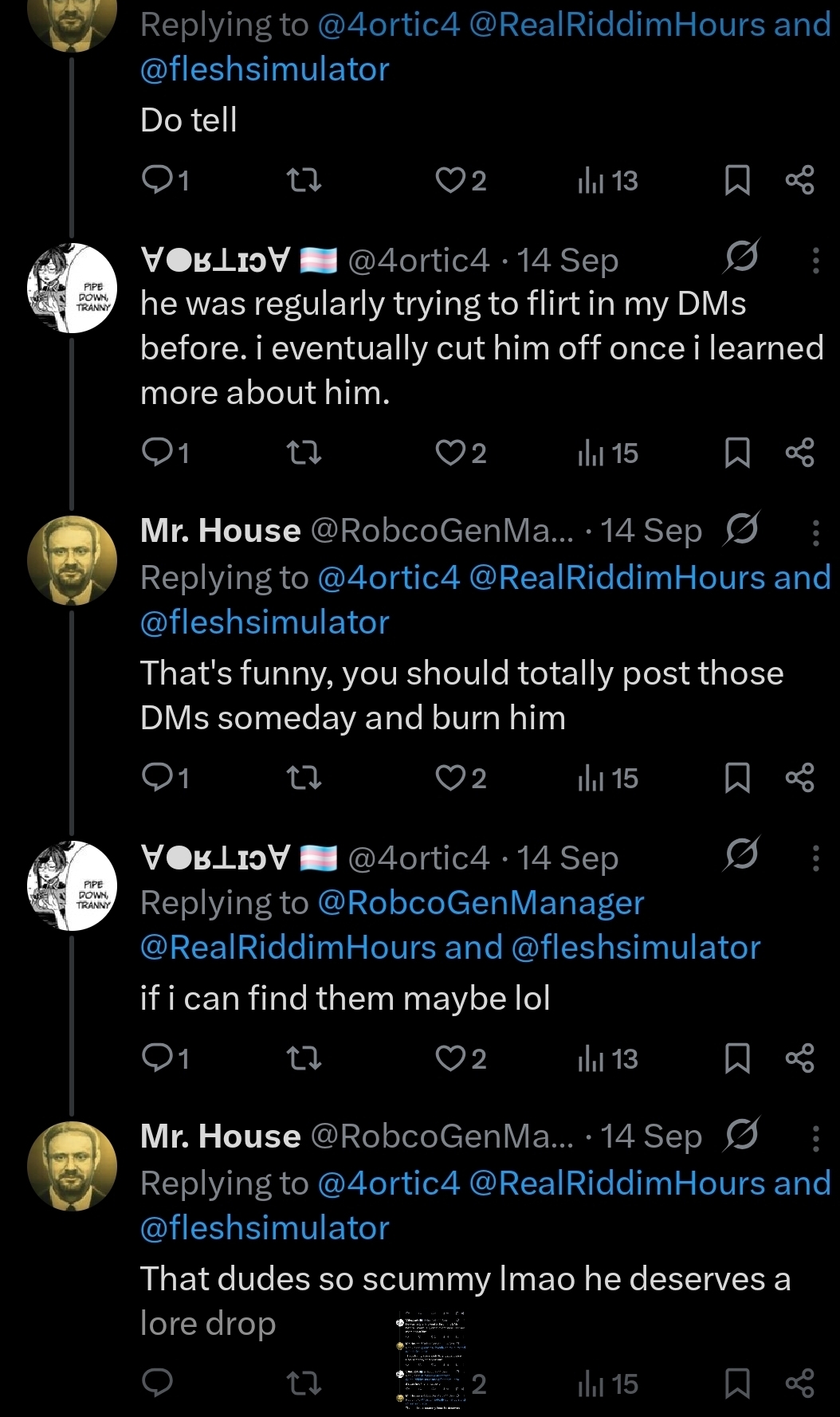The image size is (840, 1417).
Task: View analytics of the "cut him off" tweet
Action: tap(608, 453)
